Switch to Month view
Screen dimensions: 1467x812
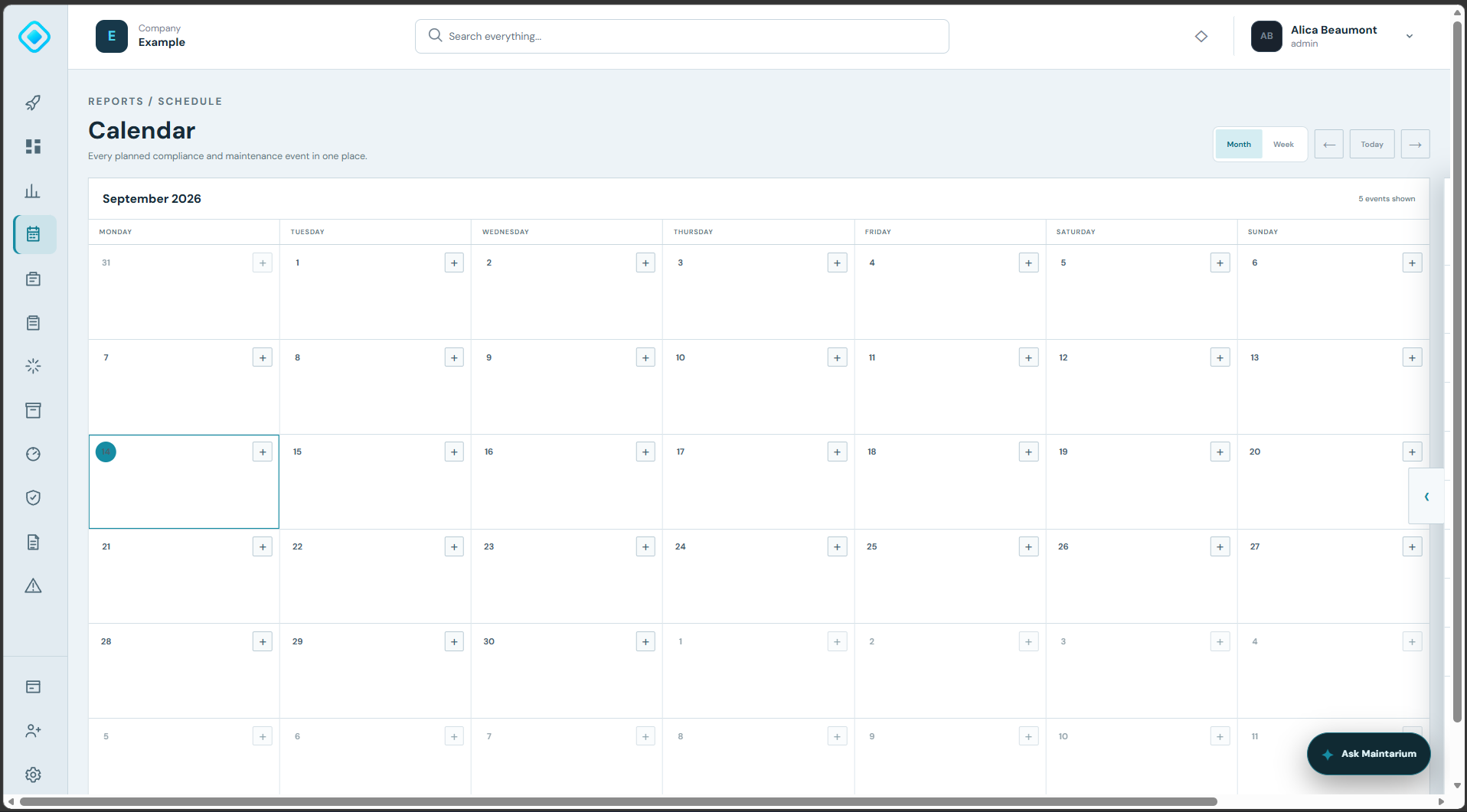coord(1239,144)
